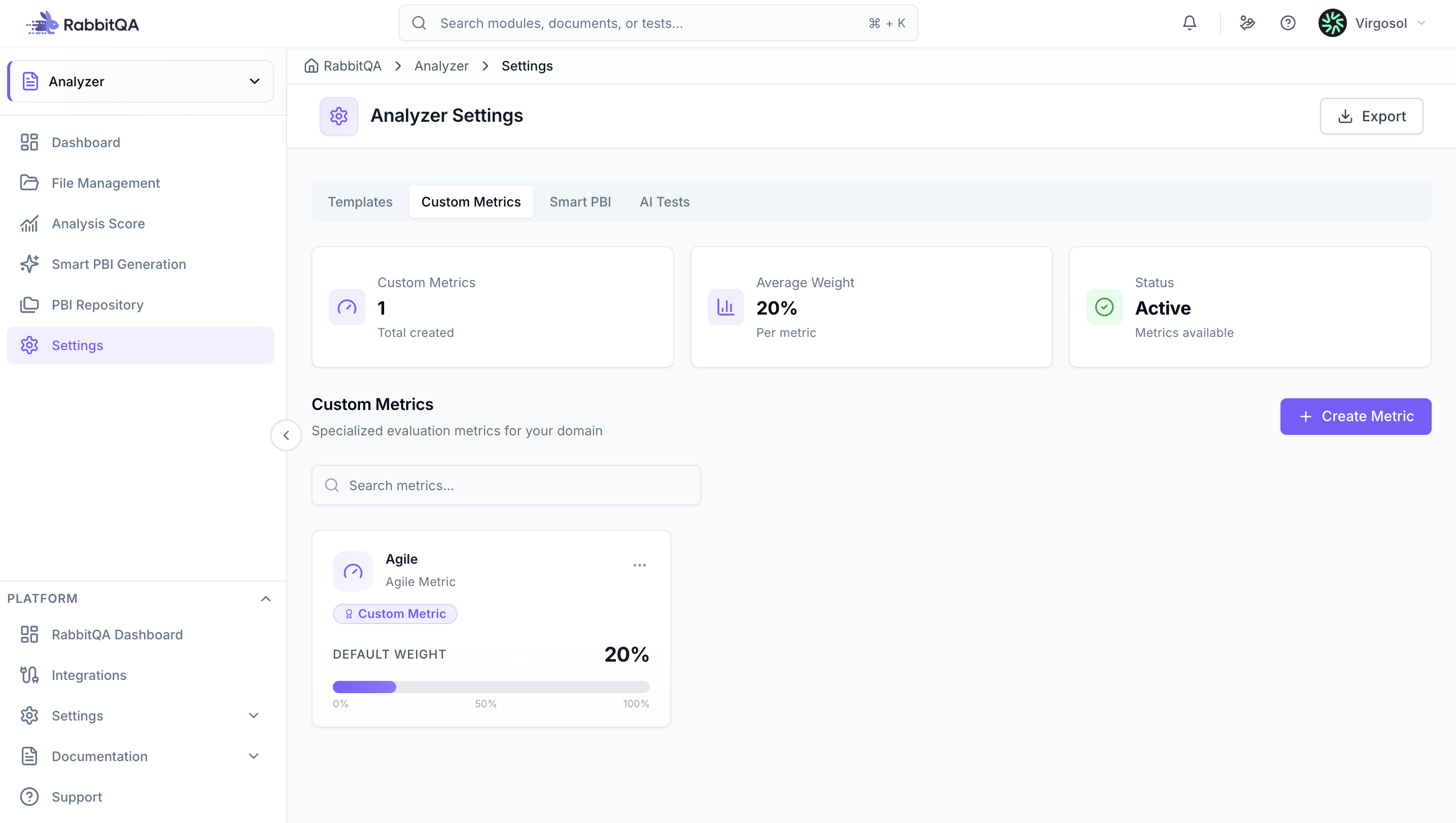1456x823 pixels.
Task: Click the search magnifier icon in top bar
Action: [x=419, y=23]
